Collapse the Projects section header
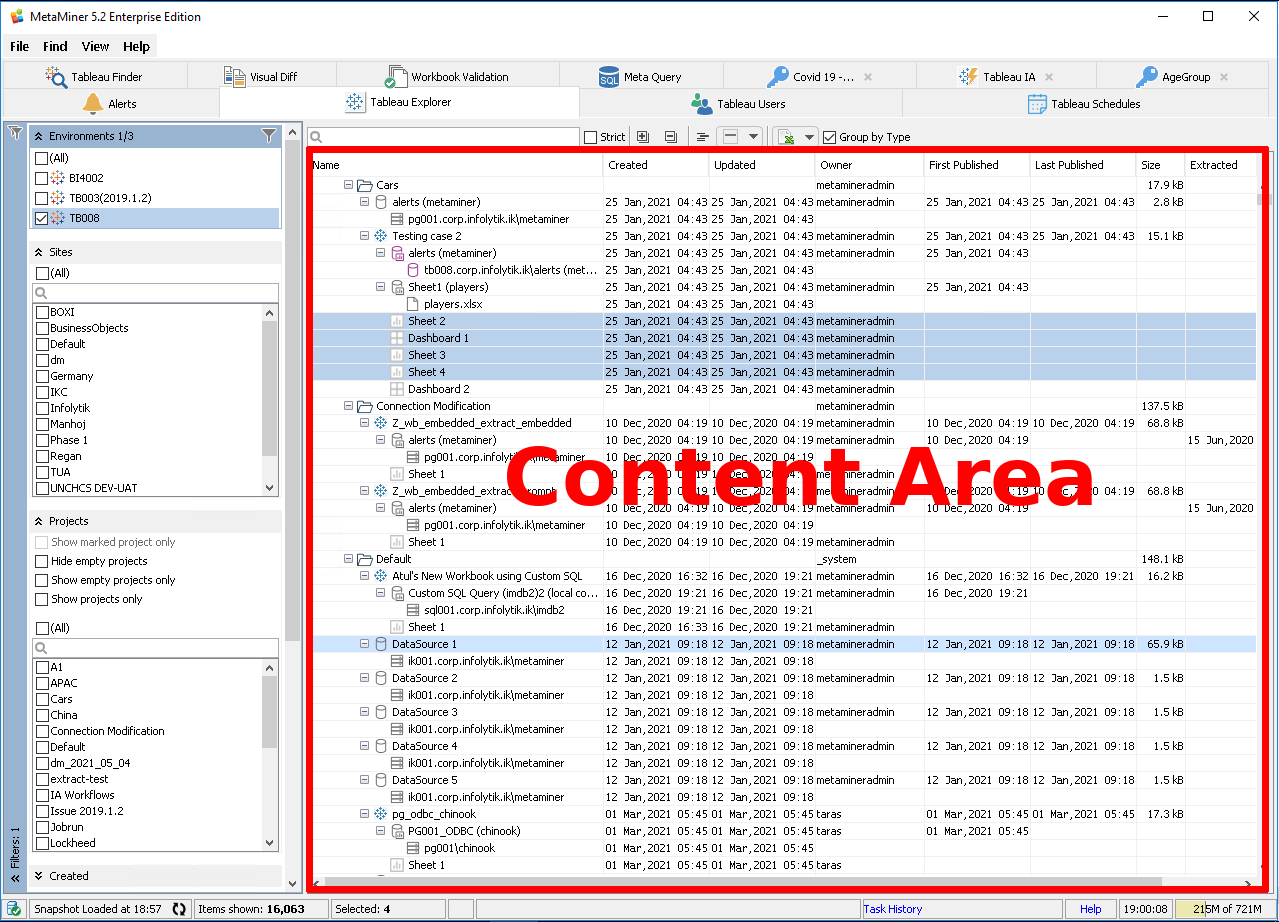This screenshot has width=1279, height=922. click(x=39, y=521)
